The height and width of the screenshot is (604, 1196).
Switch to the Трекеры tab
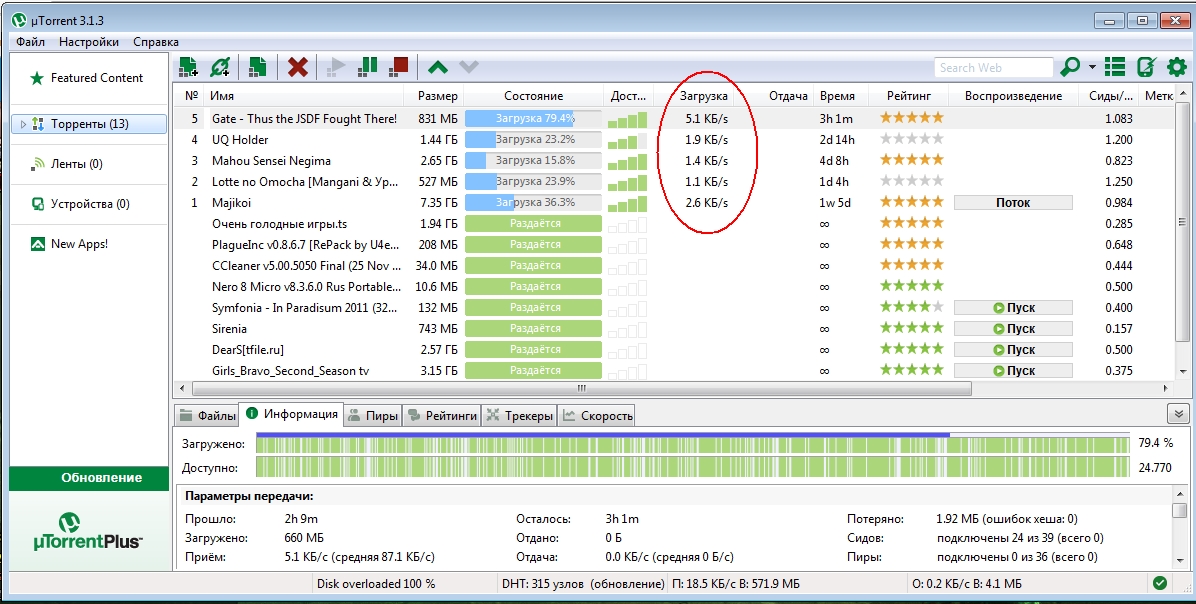(x=519, y=416)
